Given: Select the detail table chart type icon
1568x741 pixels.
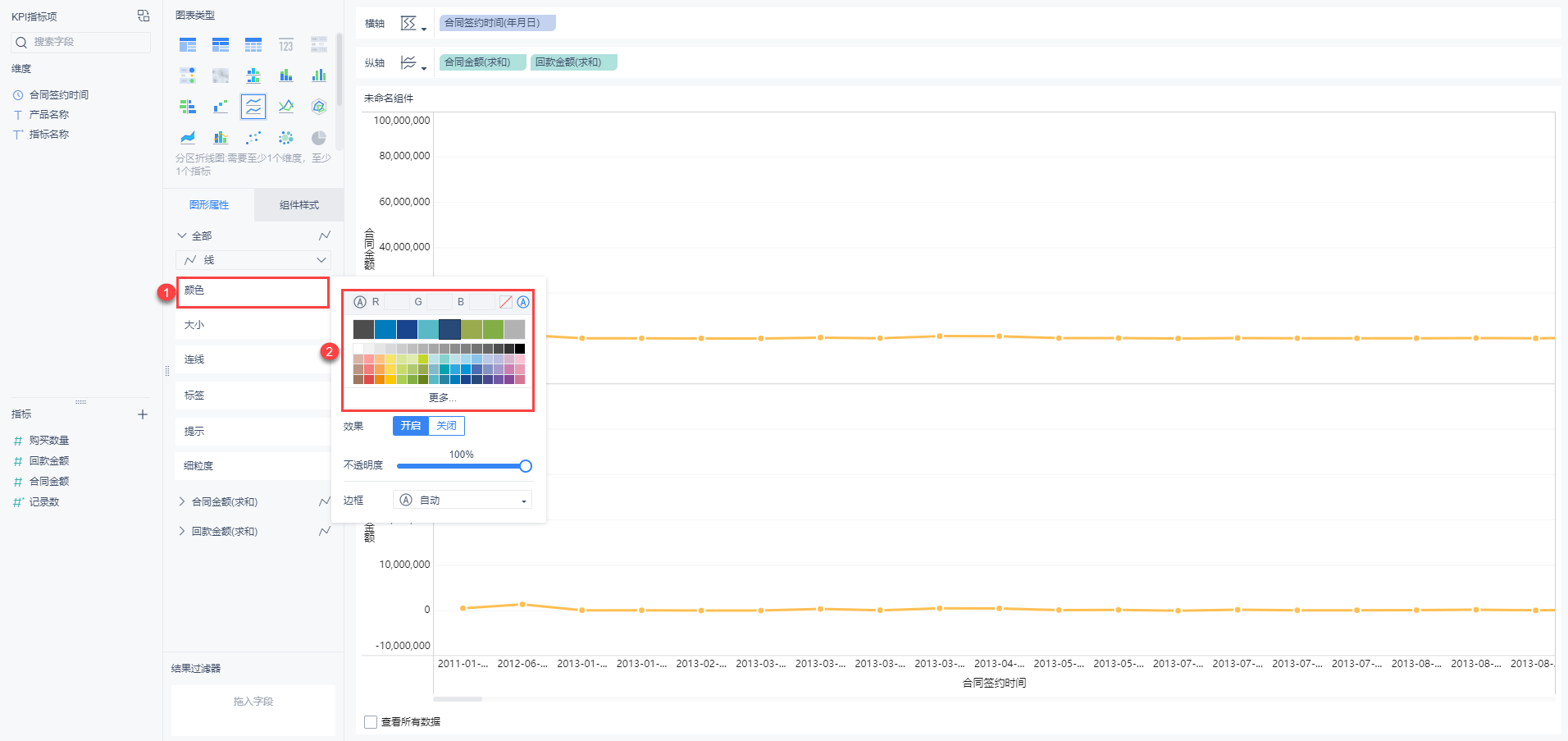Looking at the screenshot, I should [x=253, y=45].
